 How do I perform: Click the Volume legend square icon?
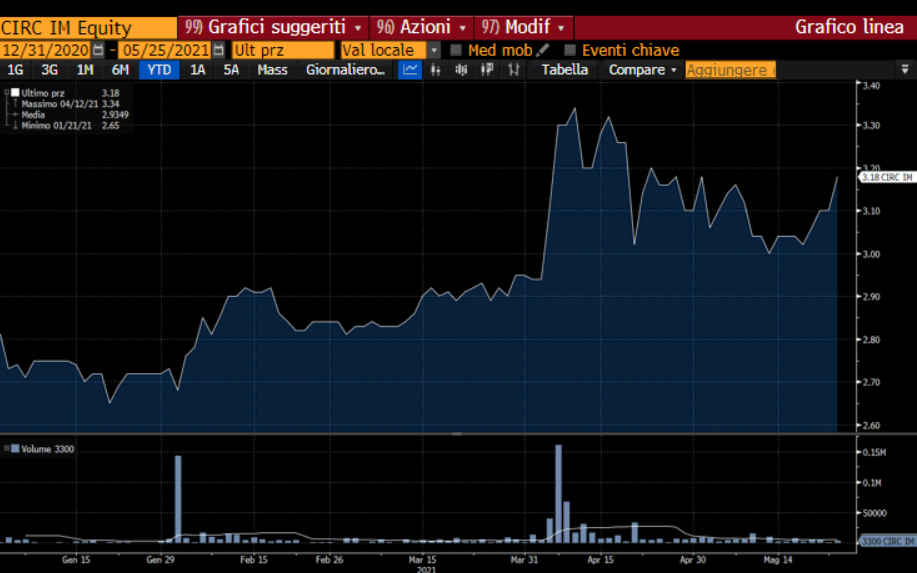pyautogui.click(x=14, y=449)
